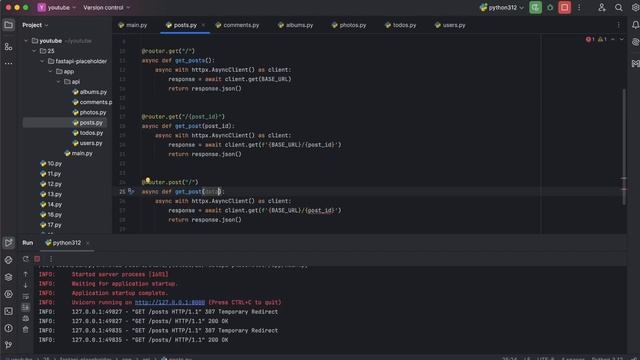Open main.py in project tree
Image resolution: width=640 pixels, height=360 pixels.
(x=78, y=153)
